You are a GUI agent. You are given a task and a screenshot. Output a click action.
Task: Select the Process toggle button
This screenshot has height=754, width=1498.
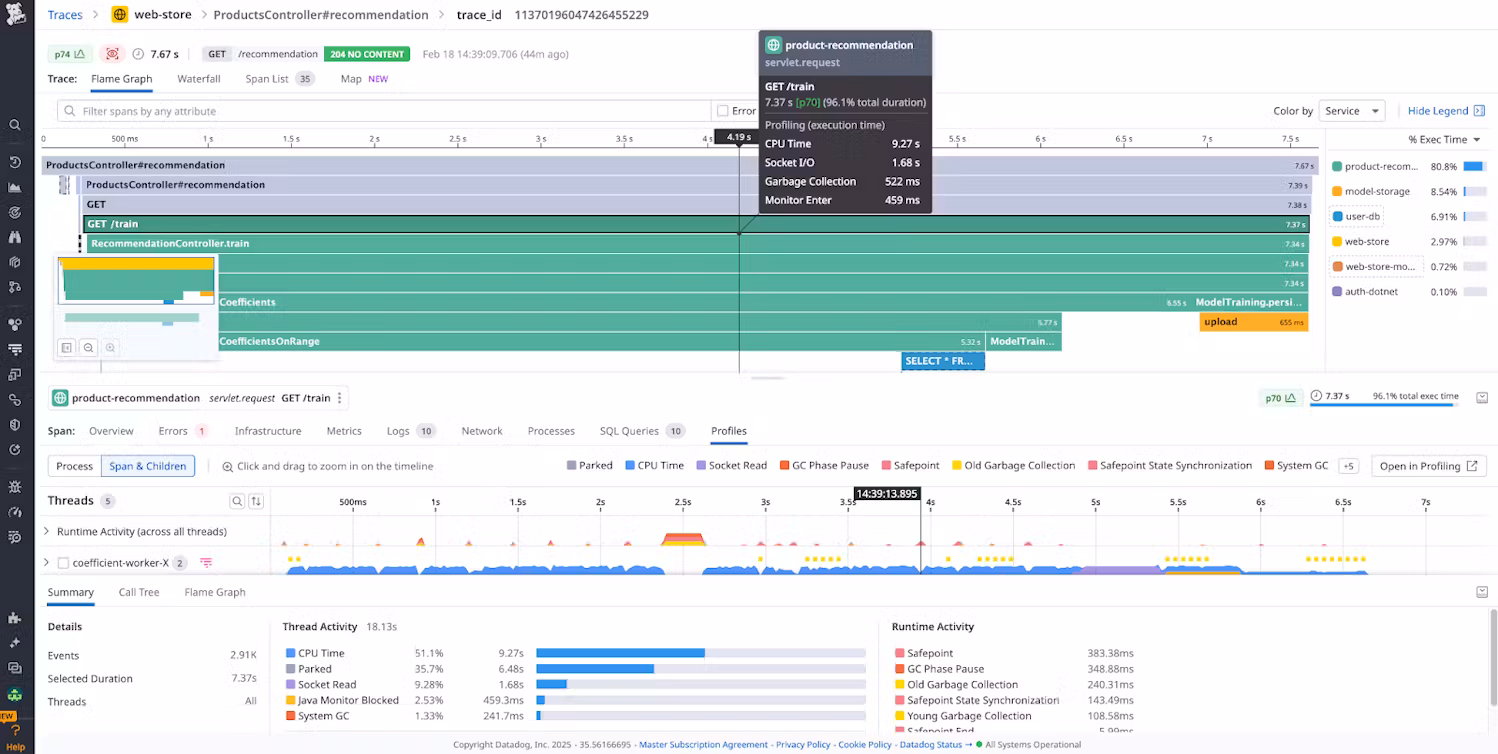[75, 466]
